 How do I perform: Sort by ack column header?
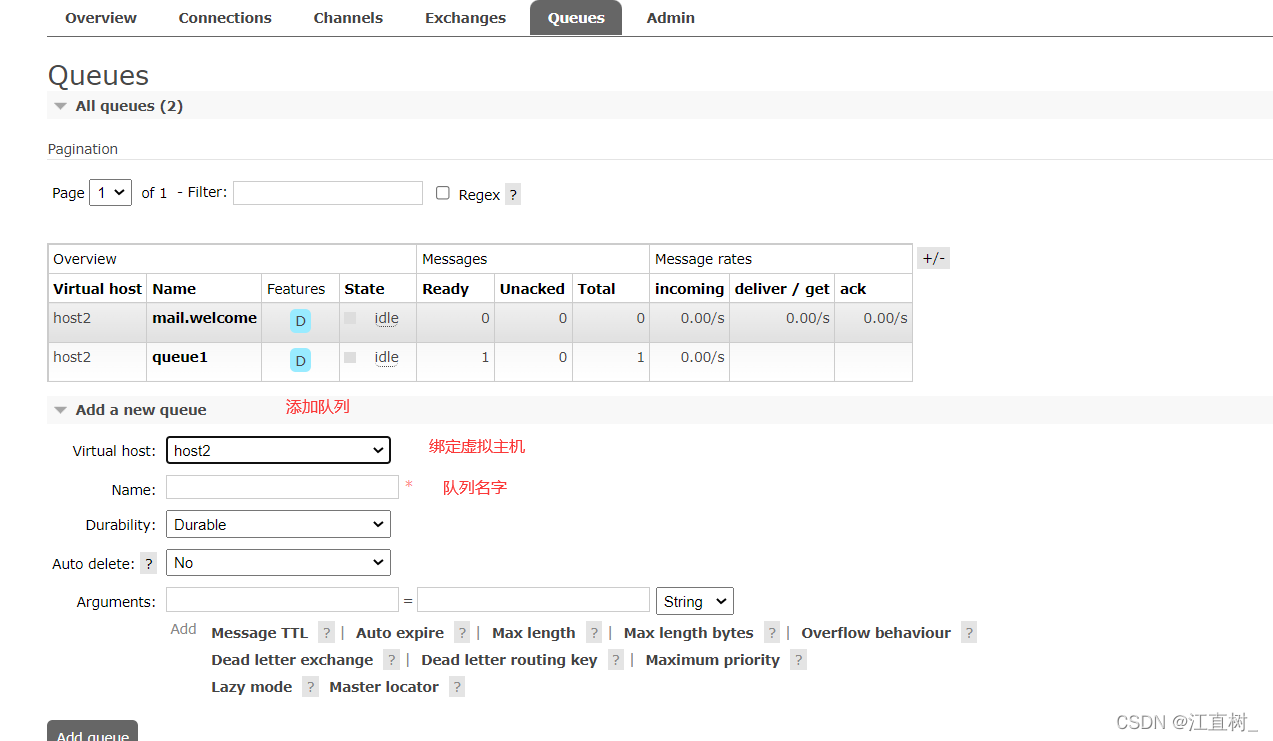853,289
